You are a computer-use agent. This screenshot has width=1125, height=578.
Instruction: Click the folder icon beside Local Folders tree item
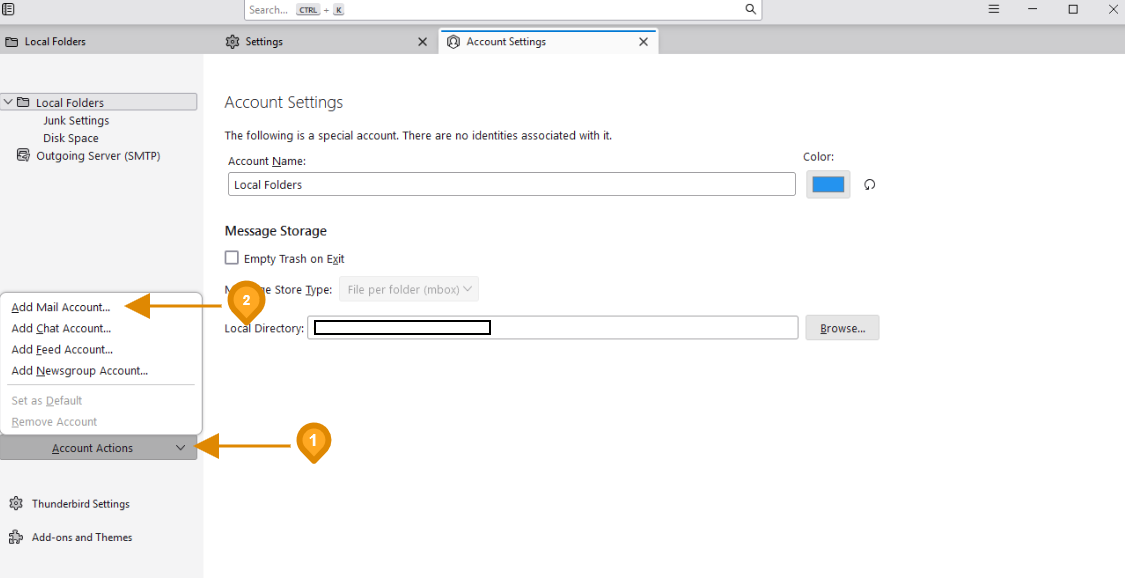coord(23,103)
